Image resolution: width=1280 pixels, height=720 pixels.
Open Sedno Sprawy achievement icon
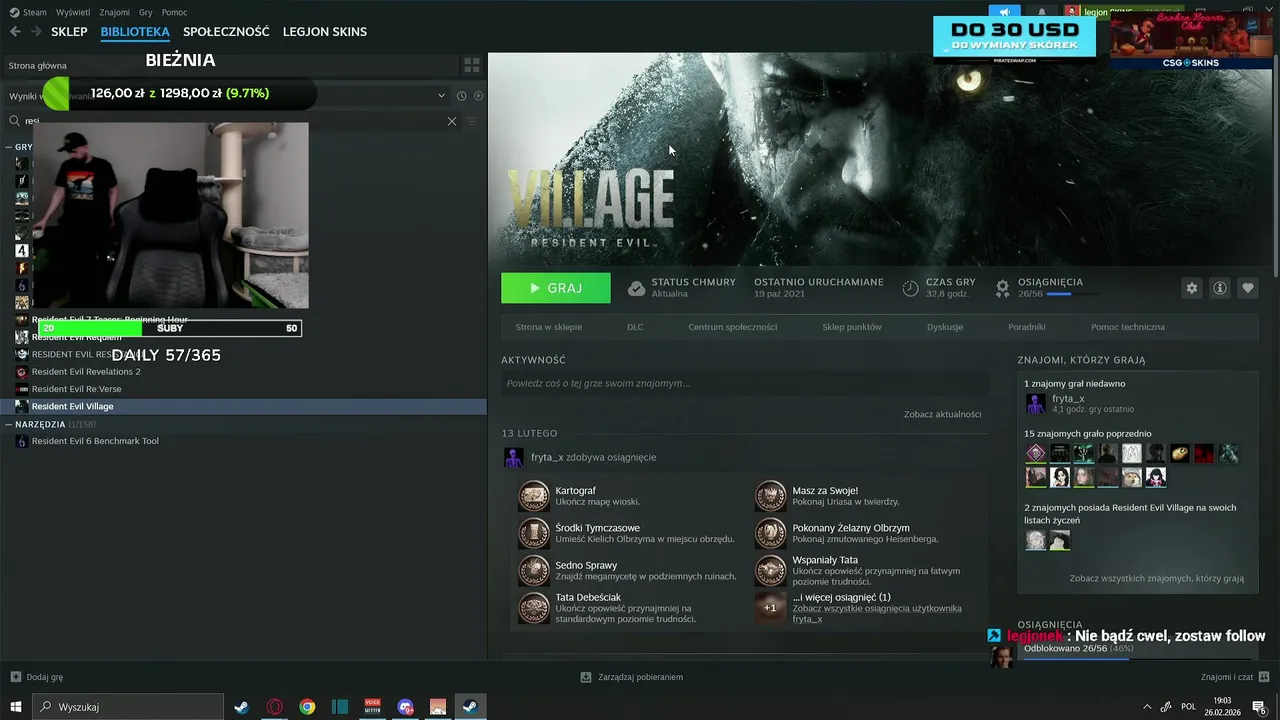point(534,570)
